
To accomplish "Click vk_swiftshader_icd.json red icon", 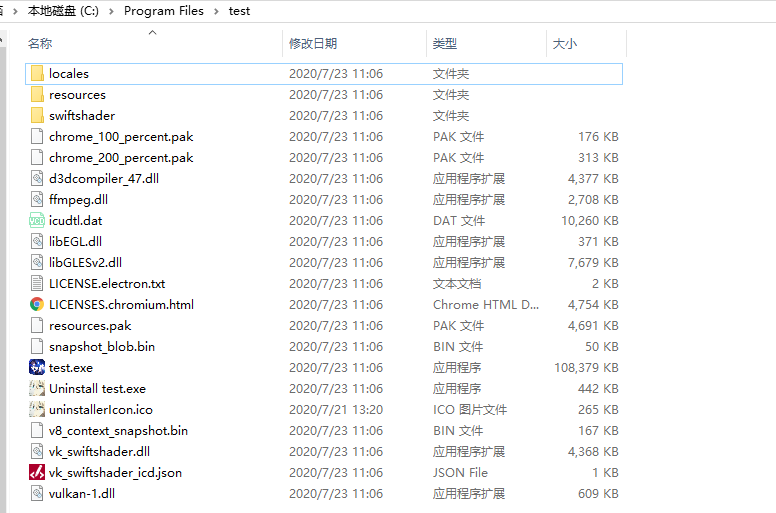I will coord(37,473).
